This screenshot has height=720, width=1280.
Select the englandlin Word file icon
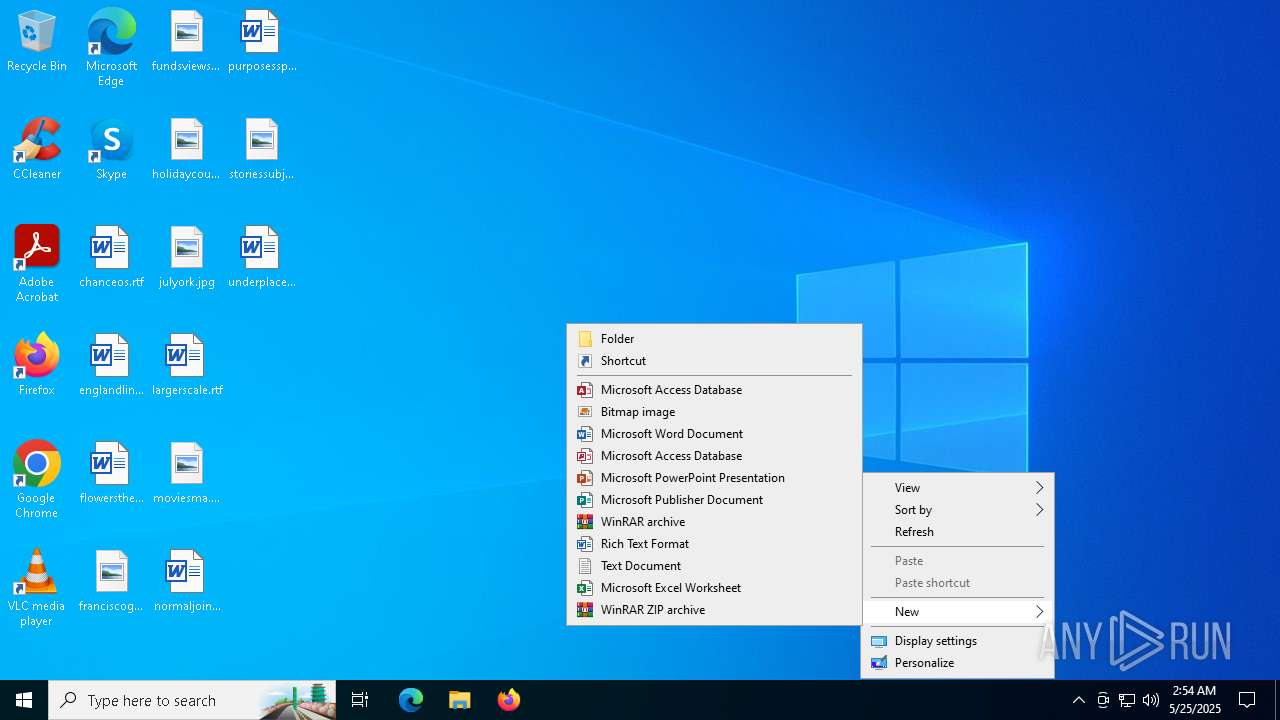[111, 366]
